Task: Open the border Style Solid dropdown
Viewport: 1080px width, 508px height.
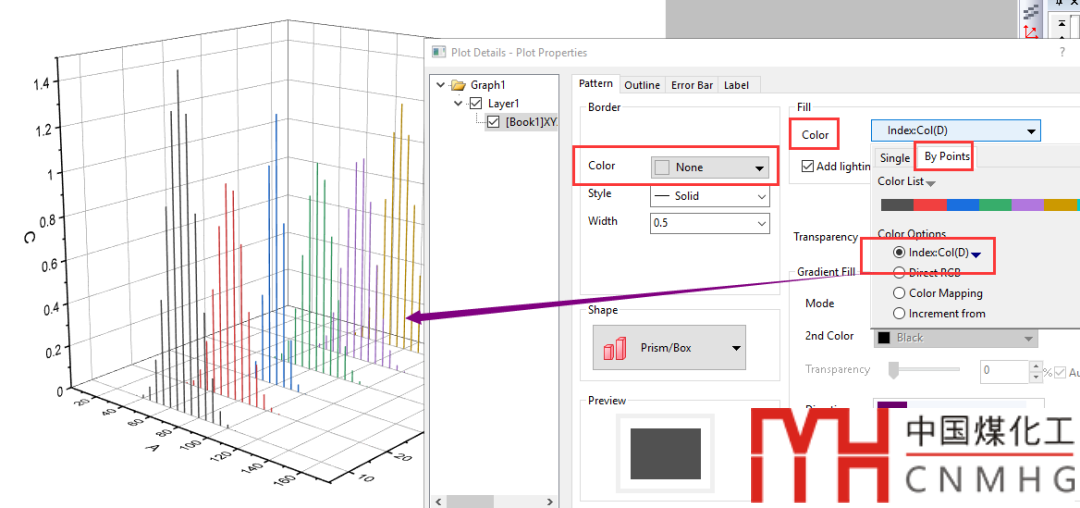Action: click(710, 196)
